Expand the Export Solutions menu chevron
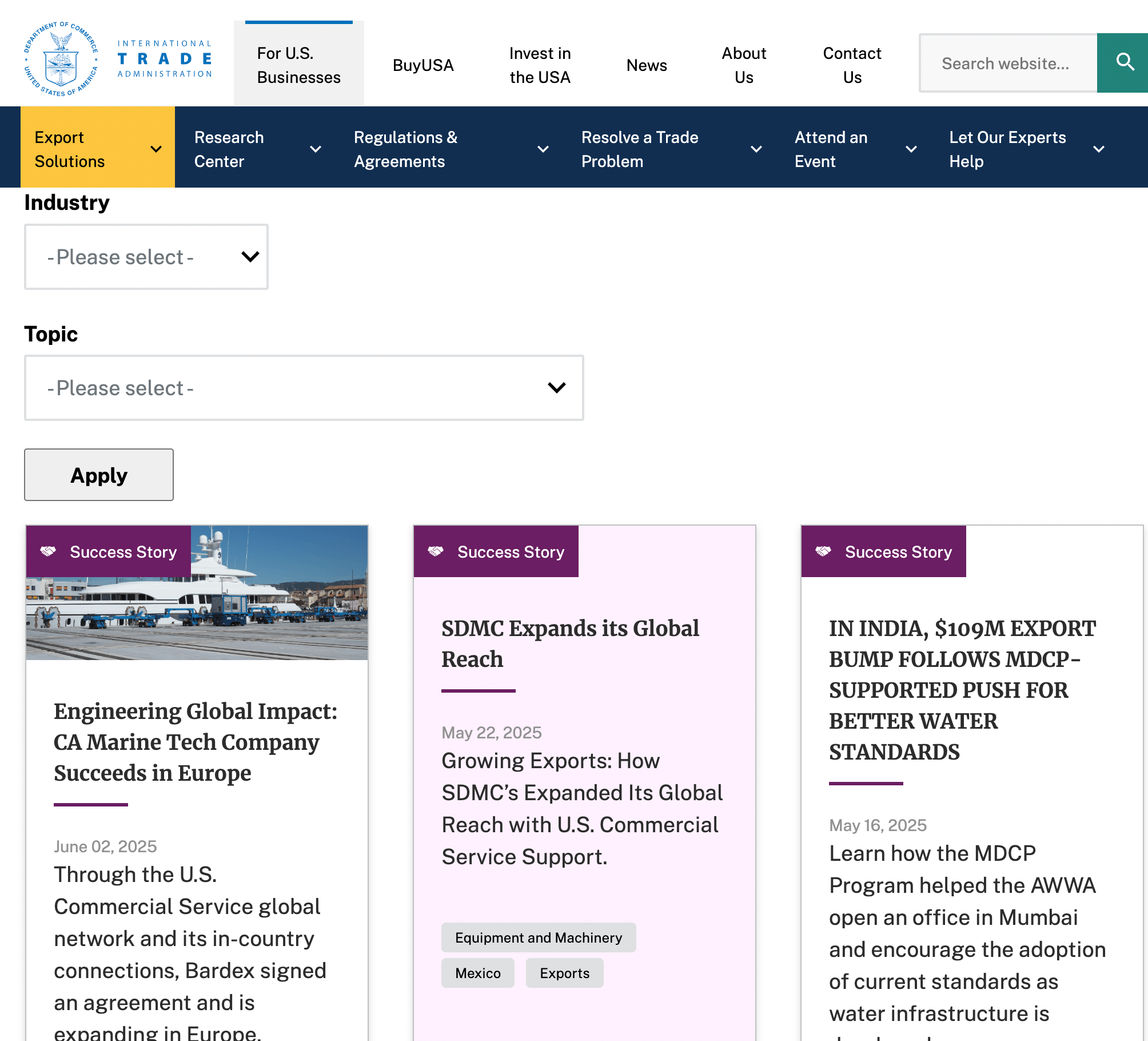Image resolution: width=1148 pixels, height=1041 pixels. (x=156, y=149)
